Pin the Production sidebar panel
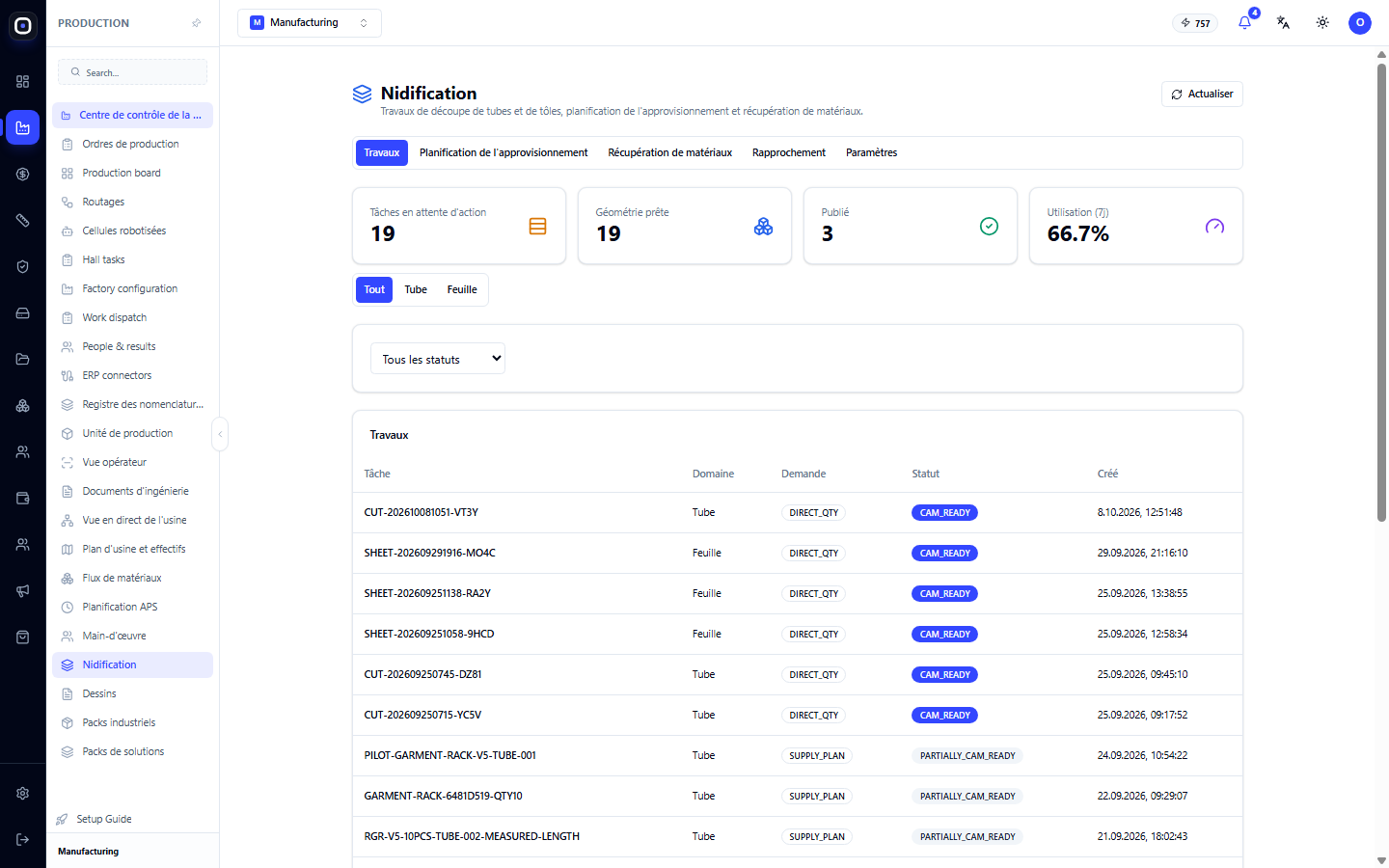The width and height of the screenshot is (1389, 868). pos(197,23)
